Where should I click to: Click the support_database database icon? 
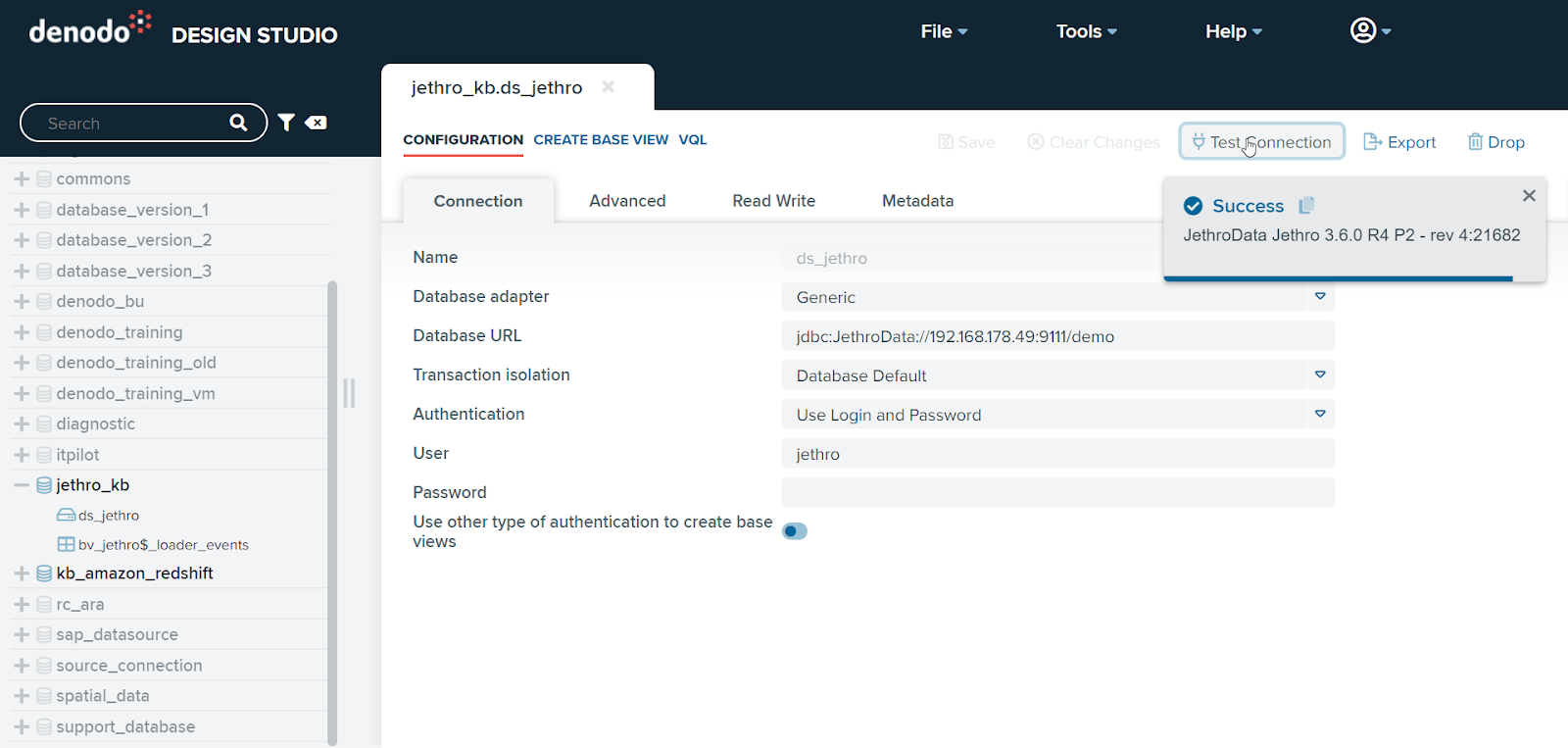click(x=44, y=727)
